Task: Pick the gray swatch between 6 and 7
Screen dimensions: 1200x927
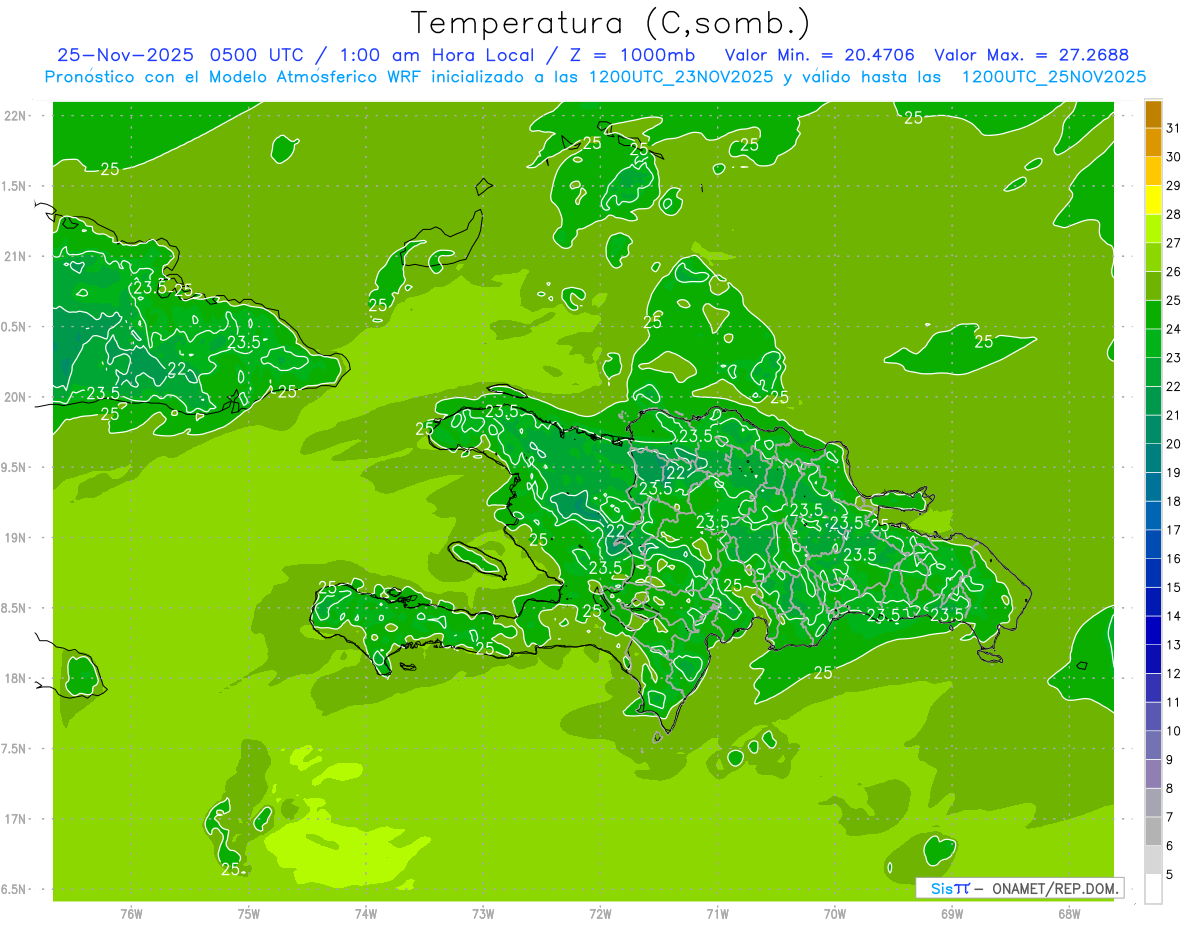Action: tap(1153, 831)
